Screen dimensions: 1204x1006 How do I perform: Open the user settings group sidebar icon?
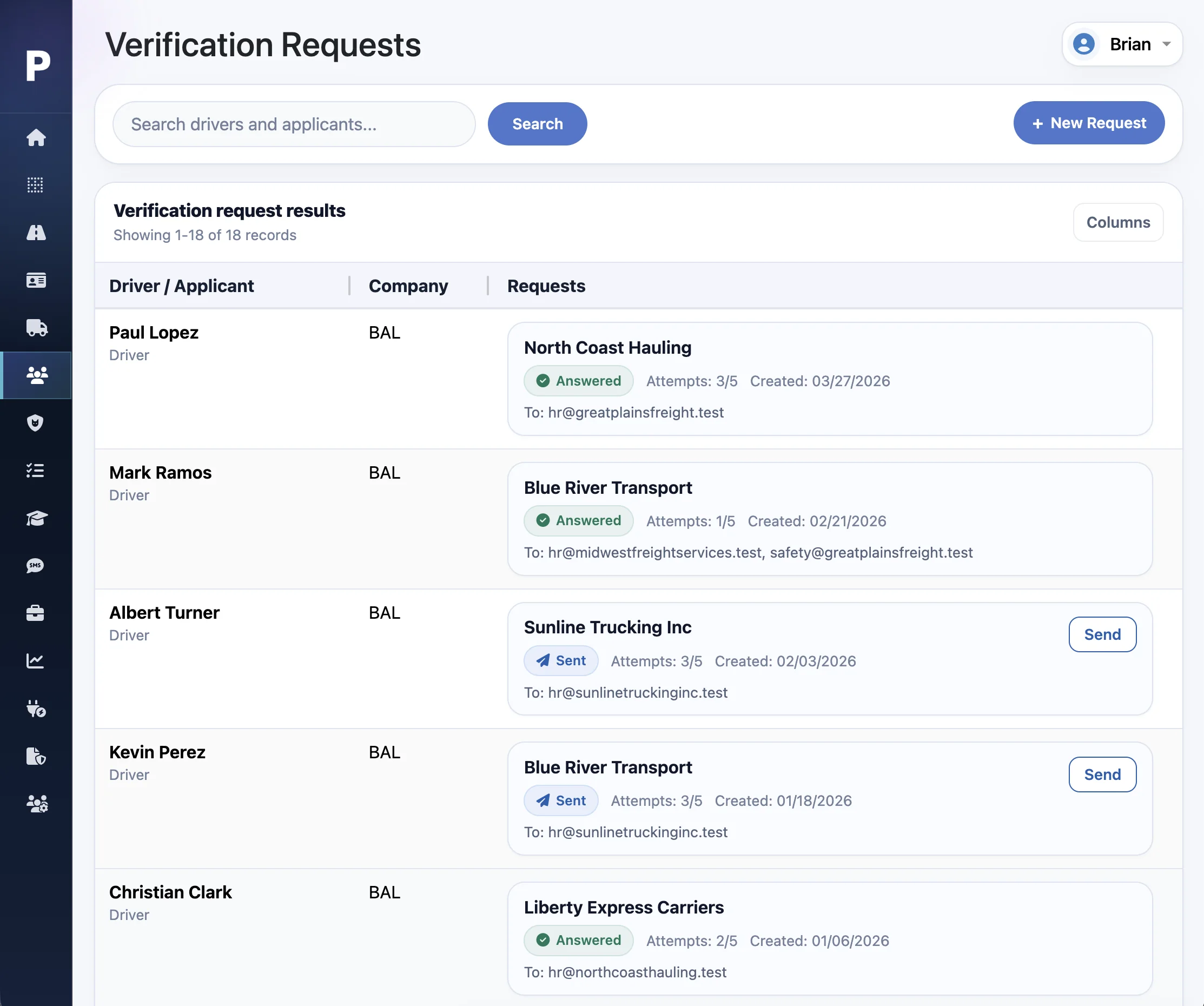pyautogui.click(x=36, y=804)
